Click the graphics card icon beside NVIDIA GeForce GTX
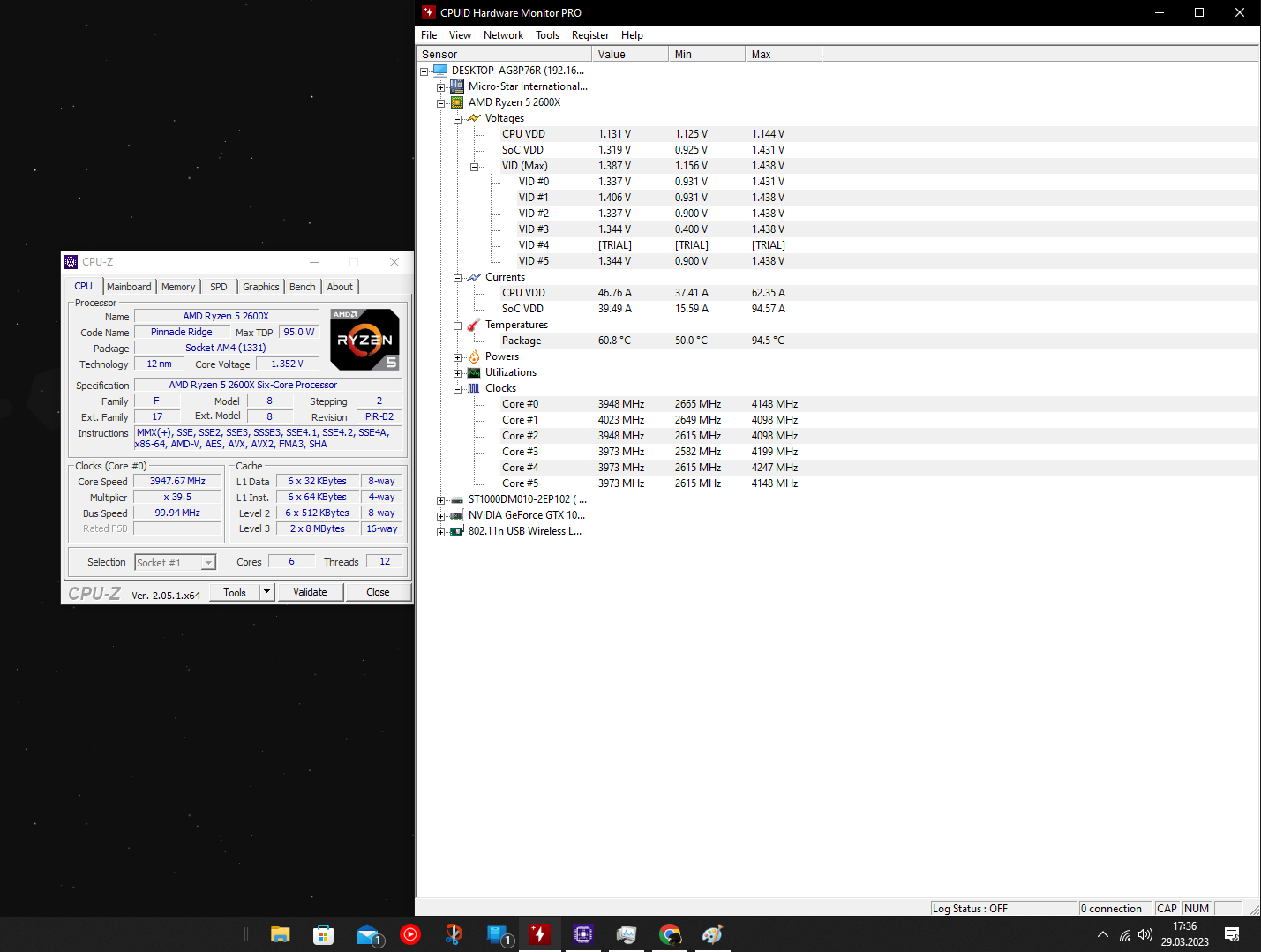This screenshot has height=952, width=1261. (457, 515)
